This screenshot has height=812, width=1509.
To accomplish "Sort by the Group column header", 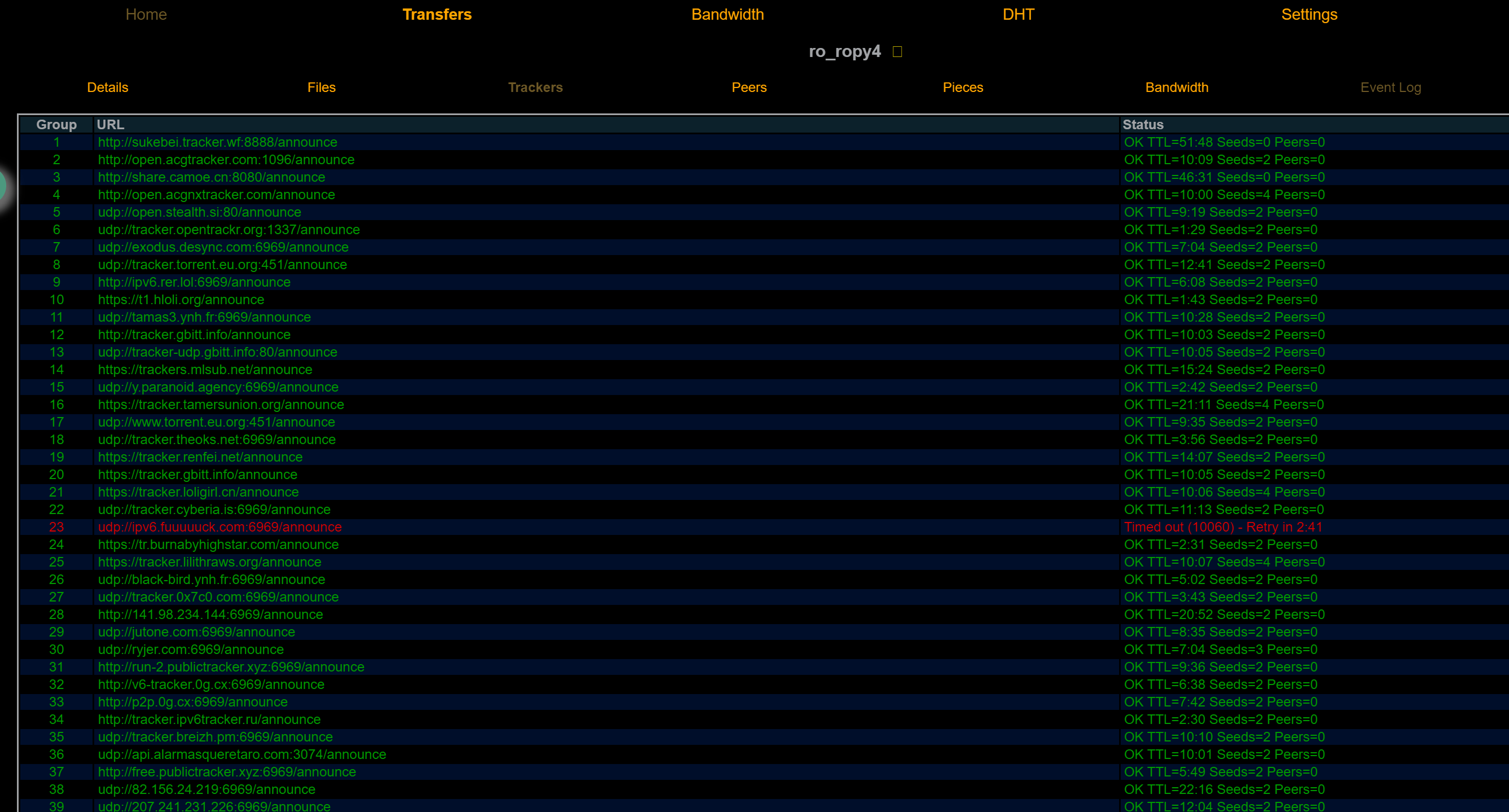I will (x=56, y=125).
